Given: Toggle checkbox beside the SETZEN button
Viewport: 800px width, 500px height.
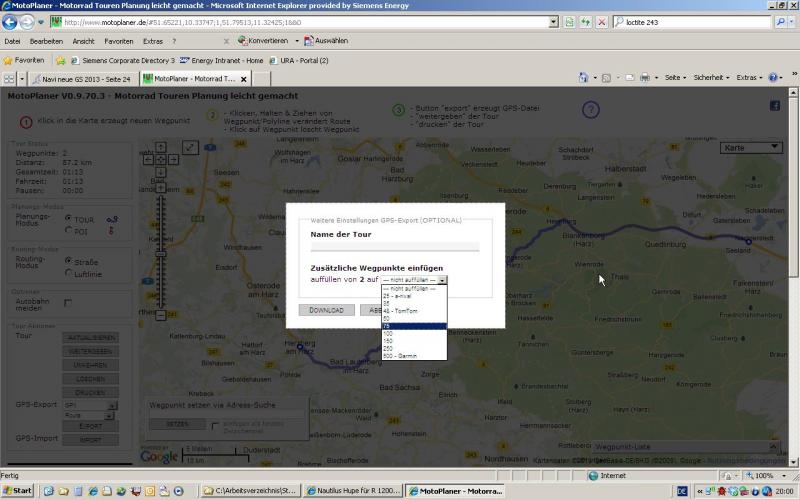Looking at the screenshot, I should (215, 426).
